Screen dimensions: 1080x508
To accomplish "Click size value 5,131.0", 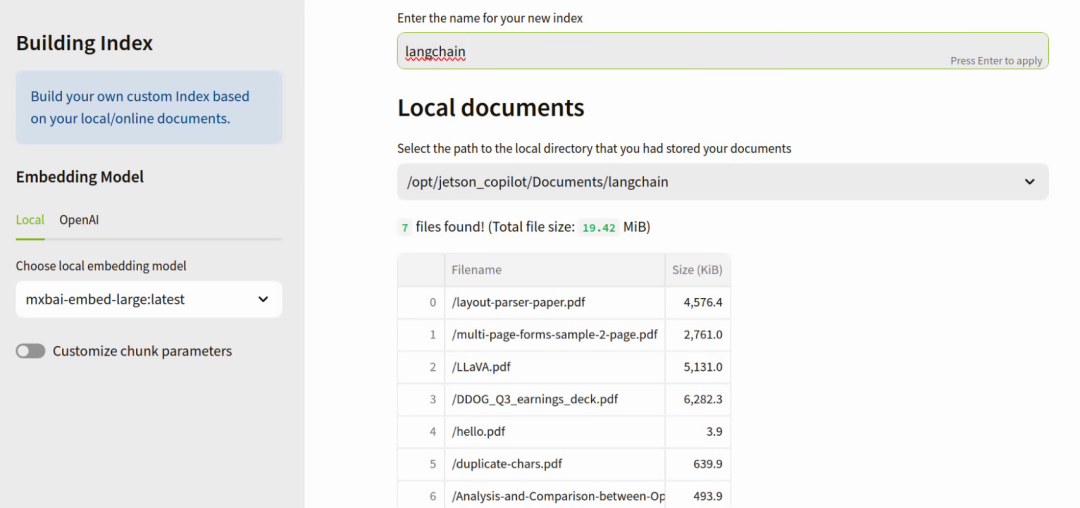I will pyautogui.click(x=697, y=367).
